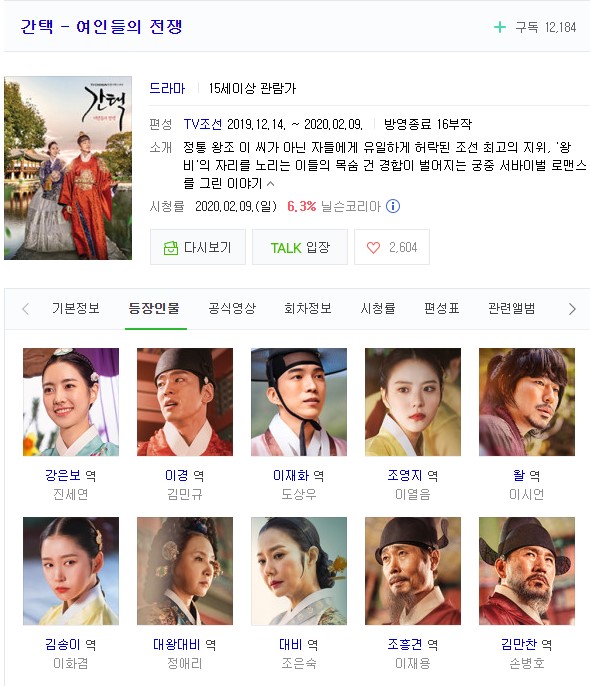590x686 pixels.
Task: Open the Nielsen Korea rating info icon
Action: click(x=393, y=206)
